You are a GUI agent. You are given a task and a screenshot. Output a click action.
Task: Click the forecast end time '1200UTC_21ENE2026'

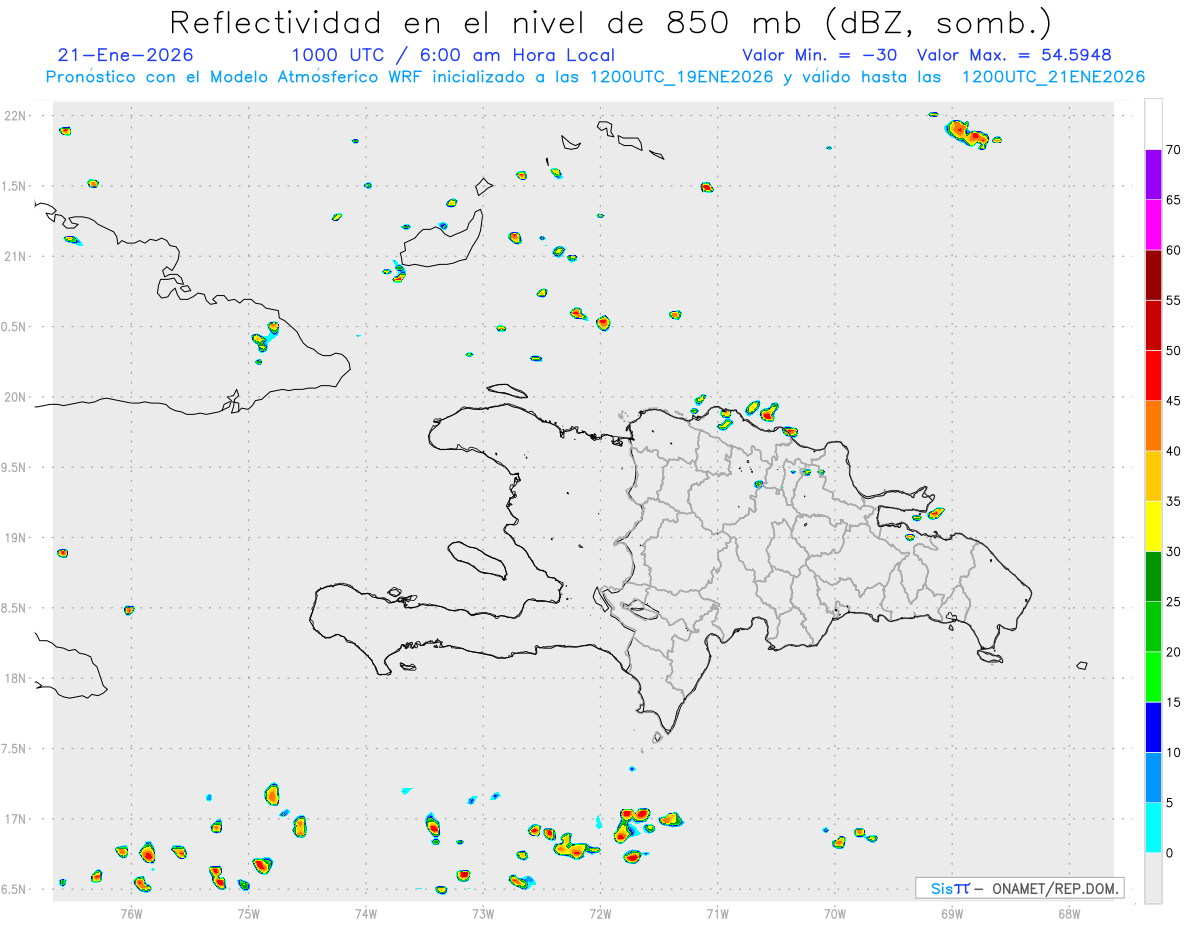click(x=1053, y=77)
